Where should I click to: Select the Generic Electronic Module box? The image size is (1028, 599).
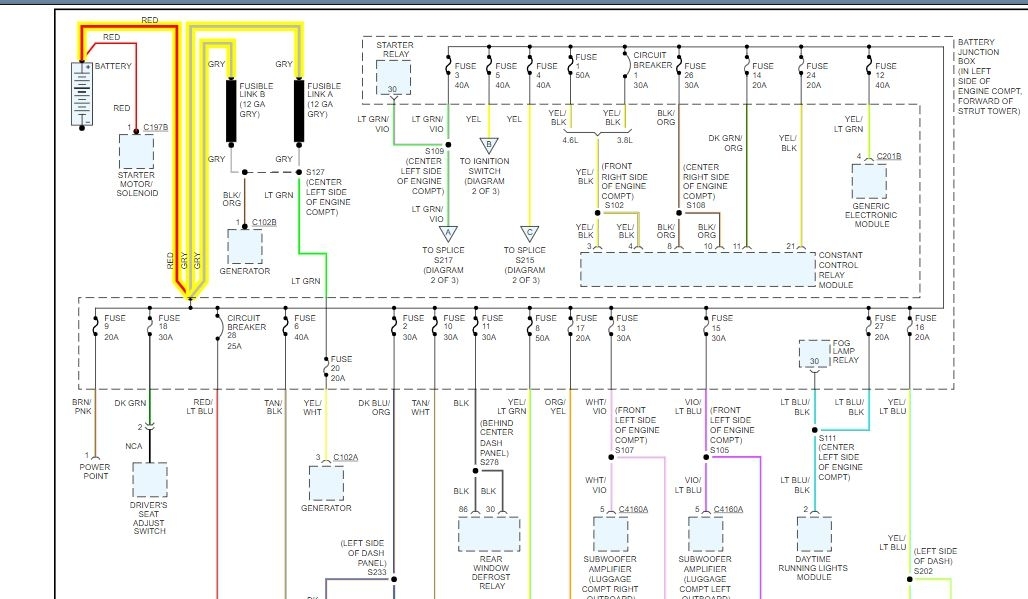(x=869, y=181)
